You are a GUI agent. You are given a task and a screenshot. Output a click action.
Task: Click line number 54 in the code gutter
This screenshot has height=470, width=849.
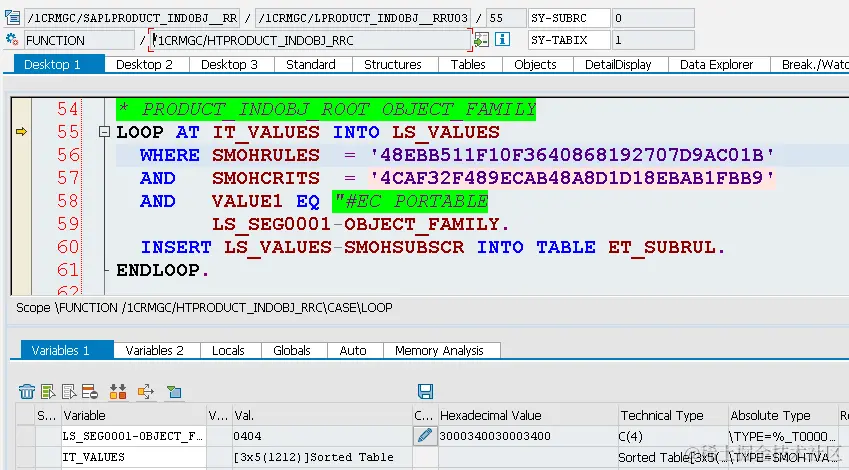67,109
